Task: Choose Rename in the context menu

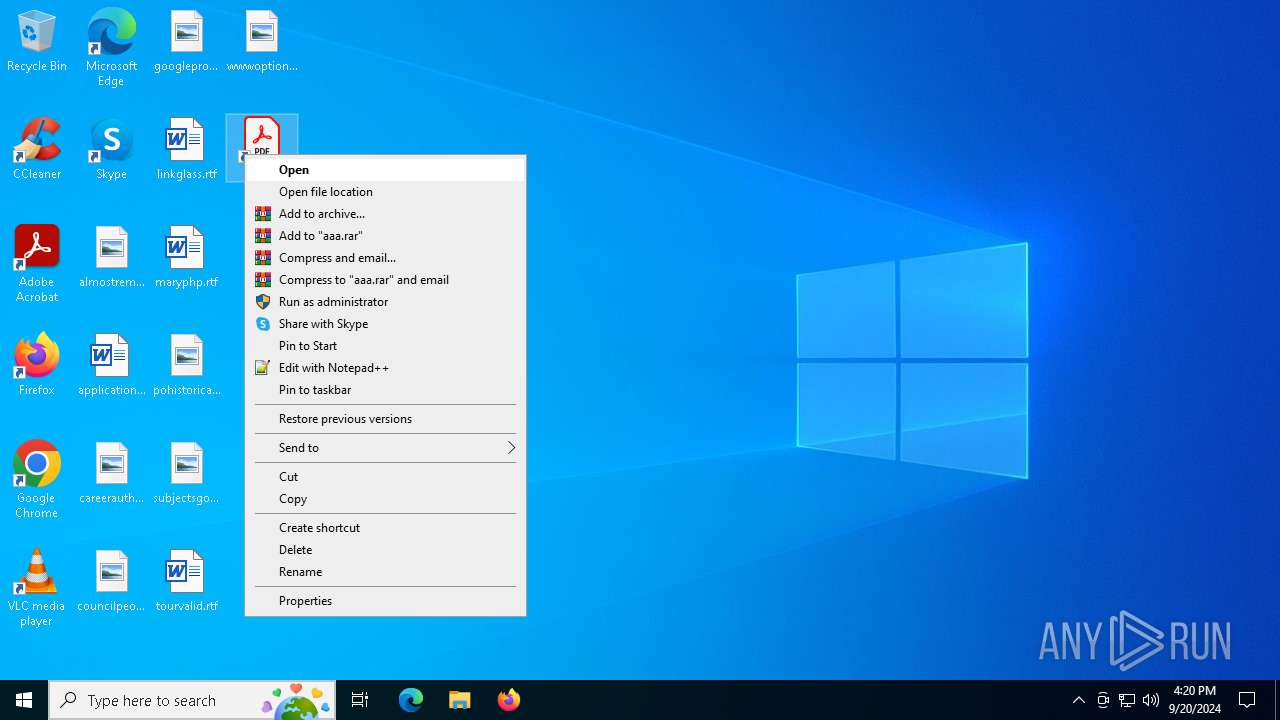Action: click(385, 572)
